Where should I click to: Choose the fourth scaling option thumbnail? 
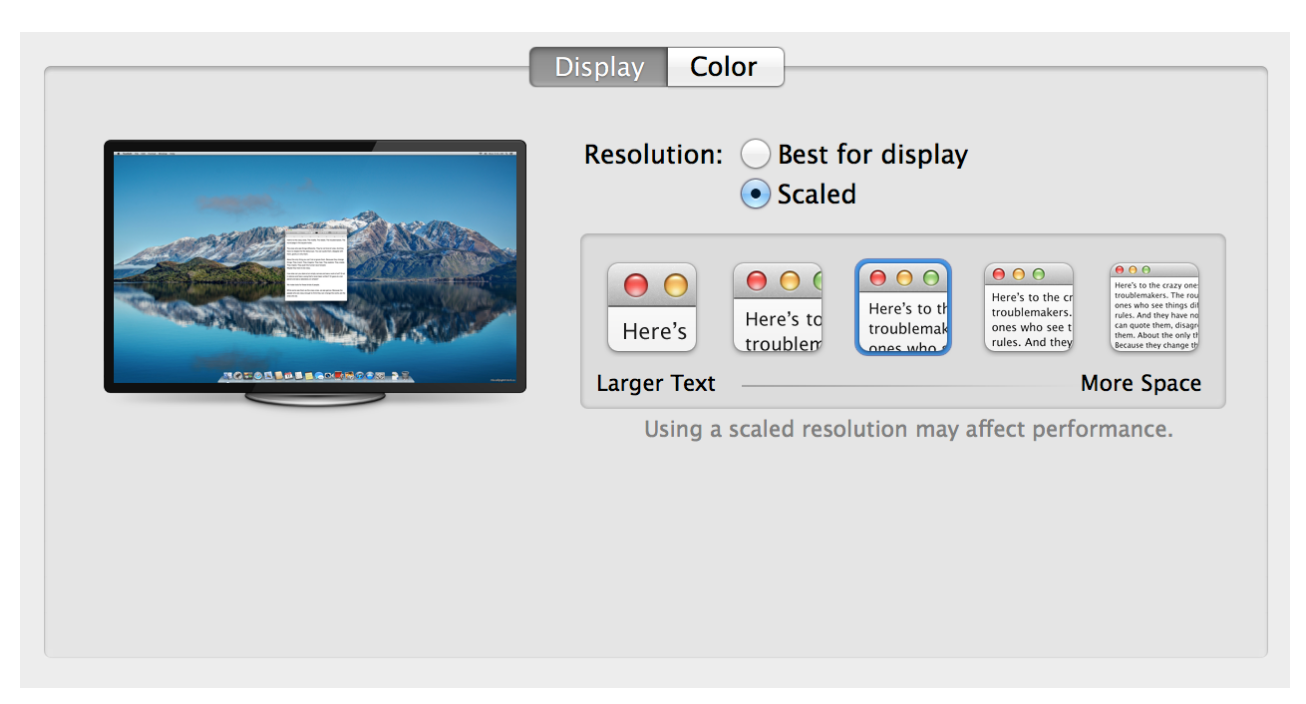pyautogui.click(x=1028, y=308)
